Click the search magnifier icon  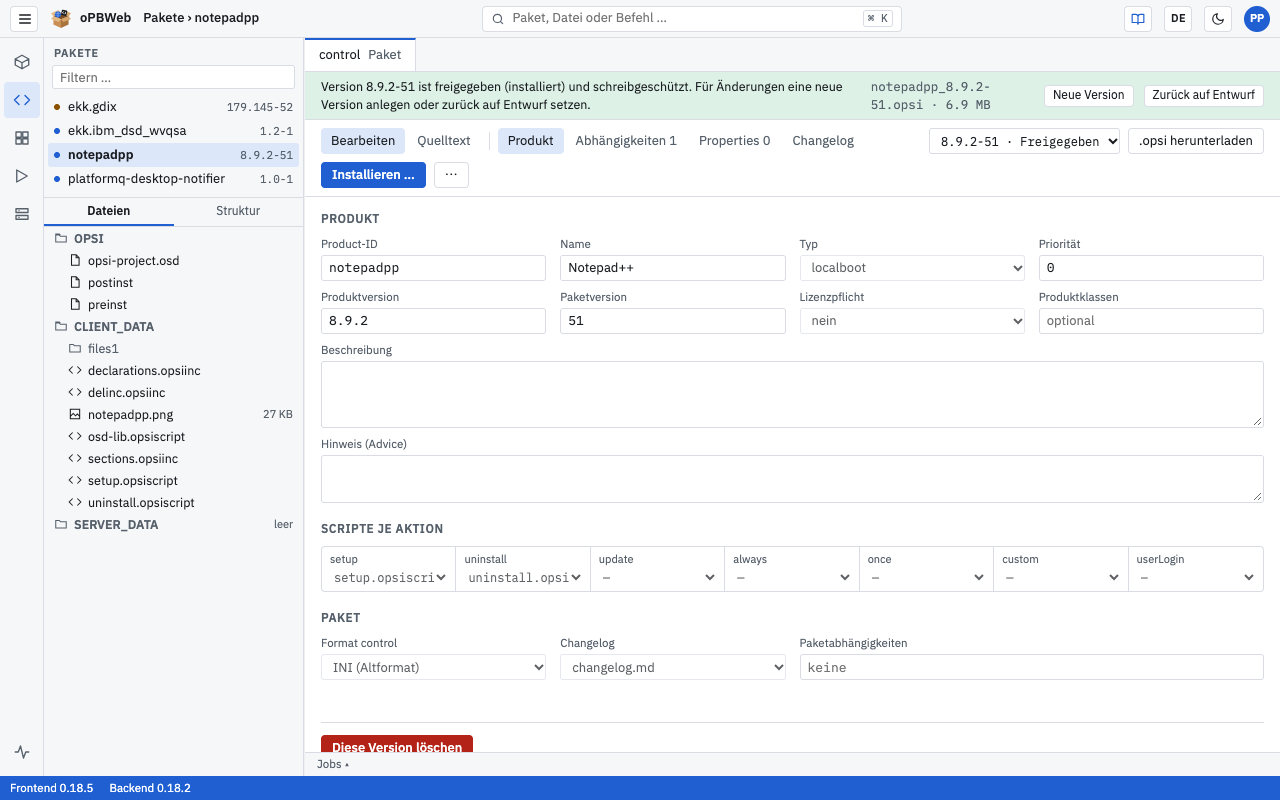pos(498,18)
